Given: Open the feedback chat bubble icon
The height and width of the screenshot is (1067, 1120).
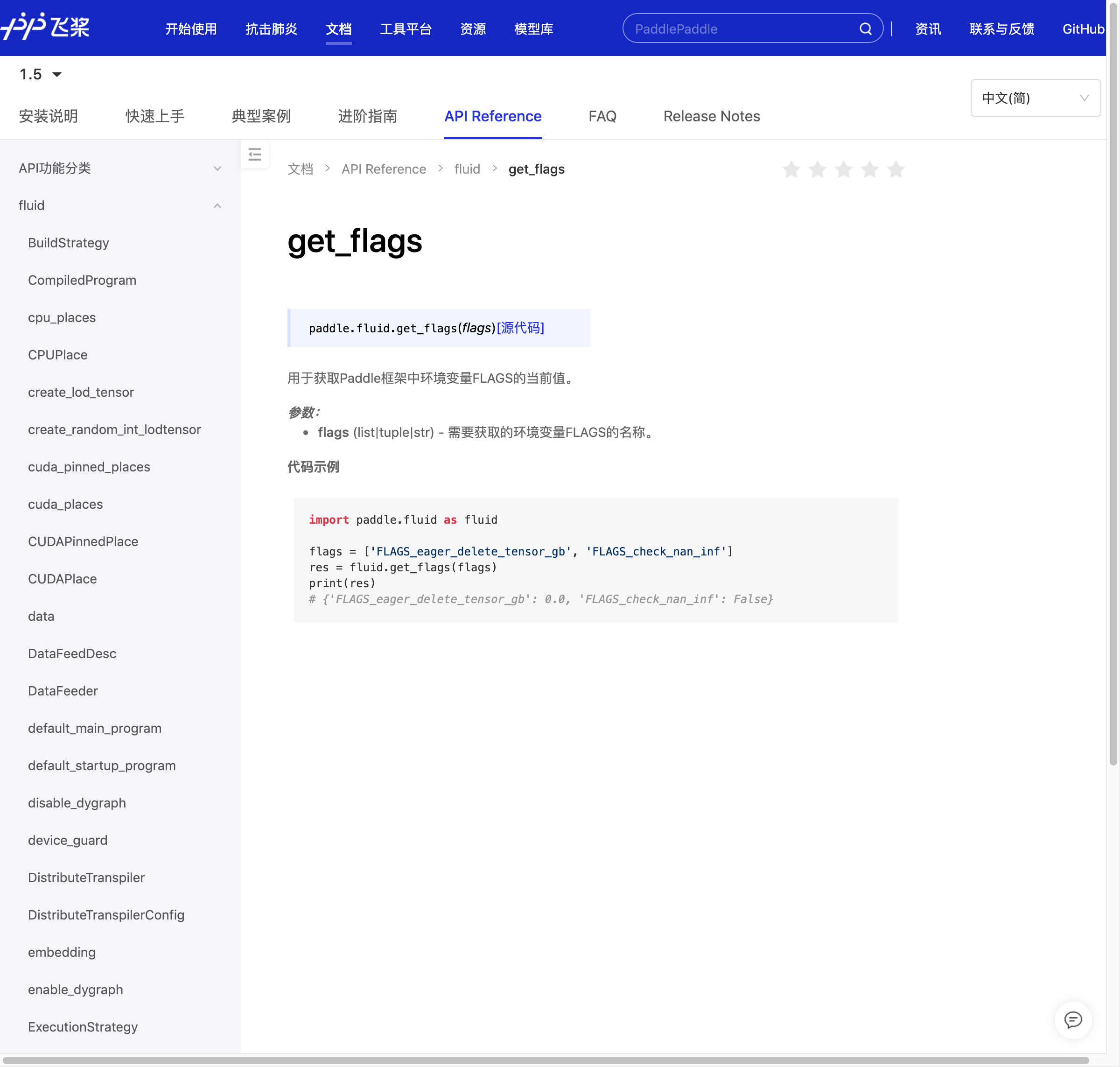Looking at the screenshot, I should (x=1072, y=1019).
